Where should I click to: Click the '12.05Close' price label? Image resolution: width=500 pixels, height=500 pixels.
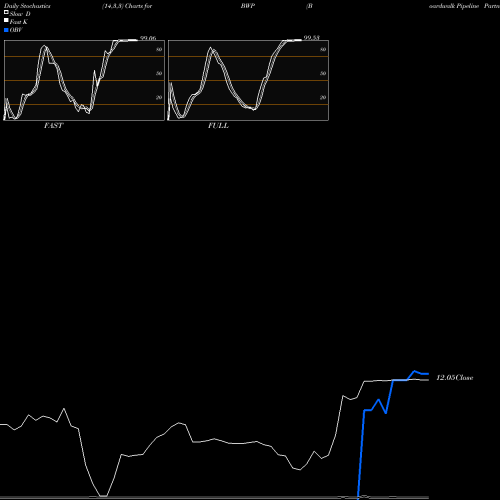[x=455, y=378]
